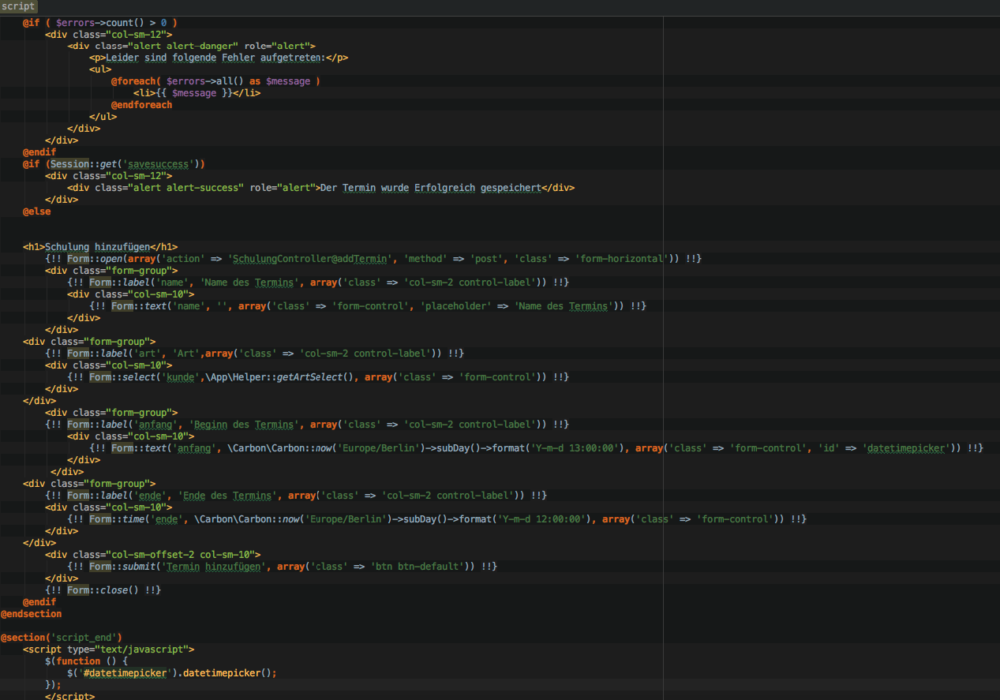This screenshot has height=700, width=1000.
Task: Click the 'Y-m-d 13:00:00' format string
Action: coord(575,448)
